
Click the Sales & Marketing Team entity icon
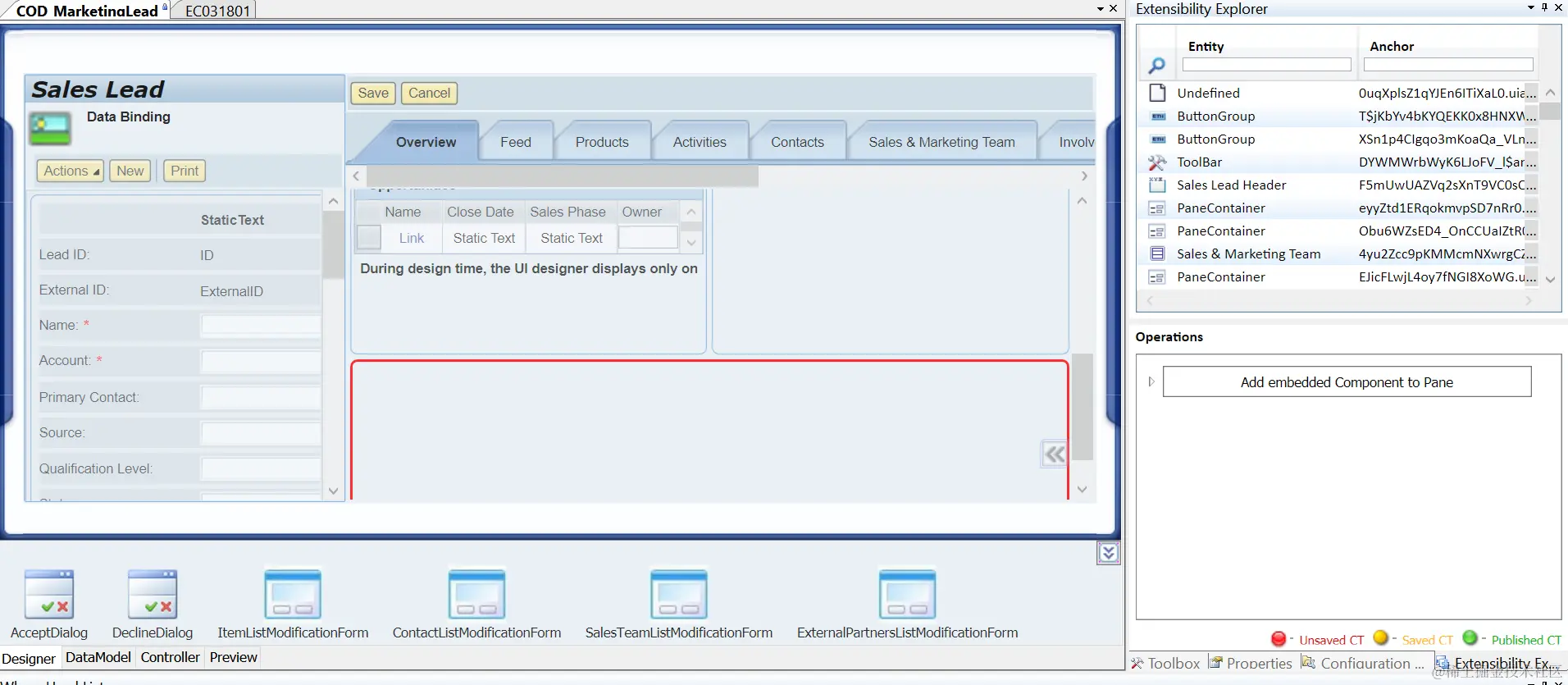pos(1157,253)
